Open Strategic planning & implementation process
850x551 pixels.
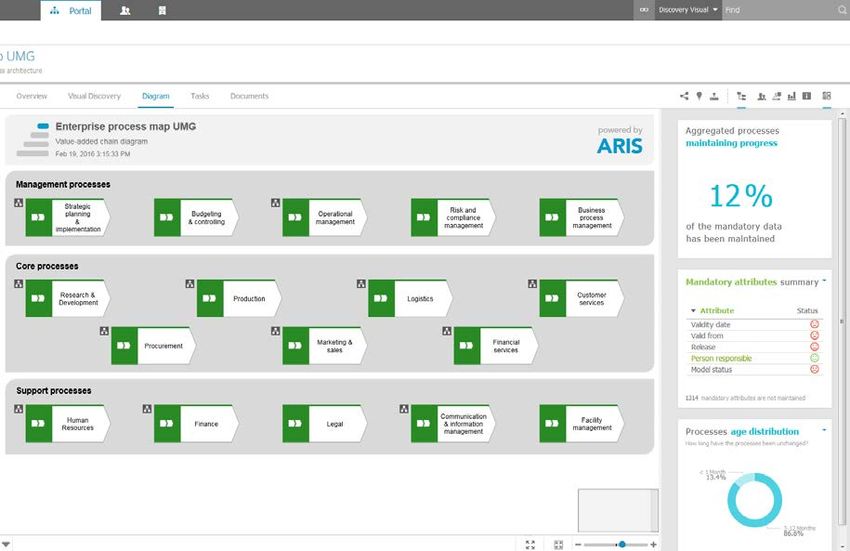68,217
